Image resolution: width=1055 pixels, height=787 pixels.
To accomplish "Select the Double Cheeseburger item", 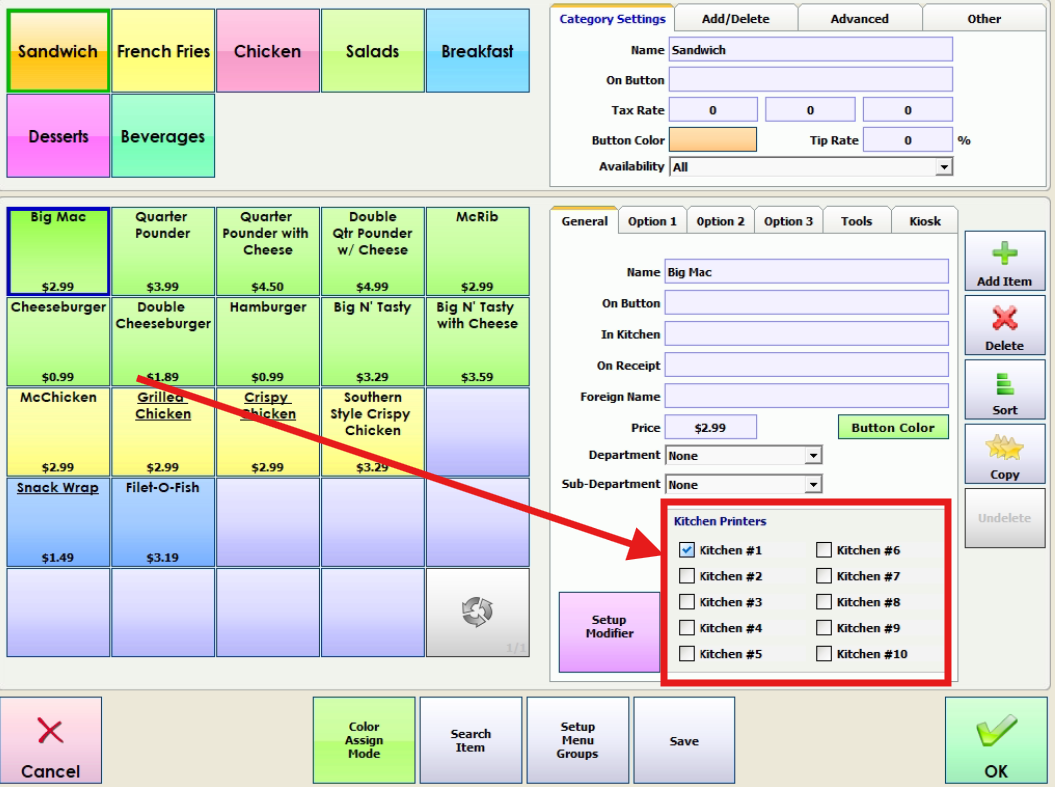I will click(163, 342).
